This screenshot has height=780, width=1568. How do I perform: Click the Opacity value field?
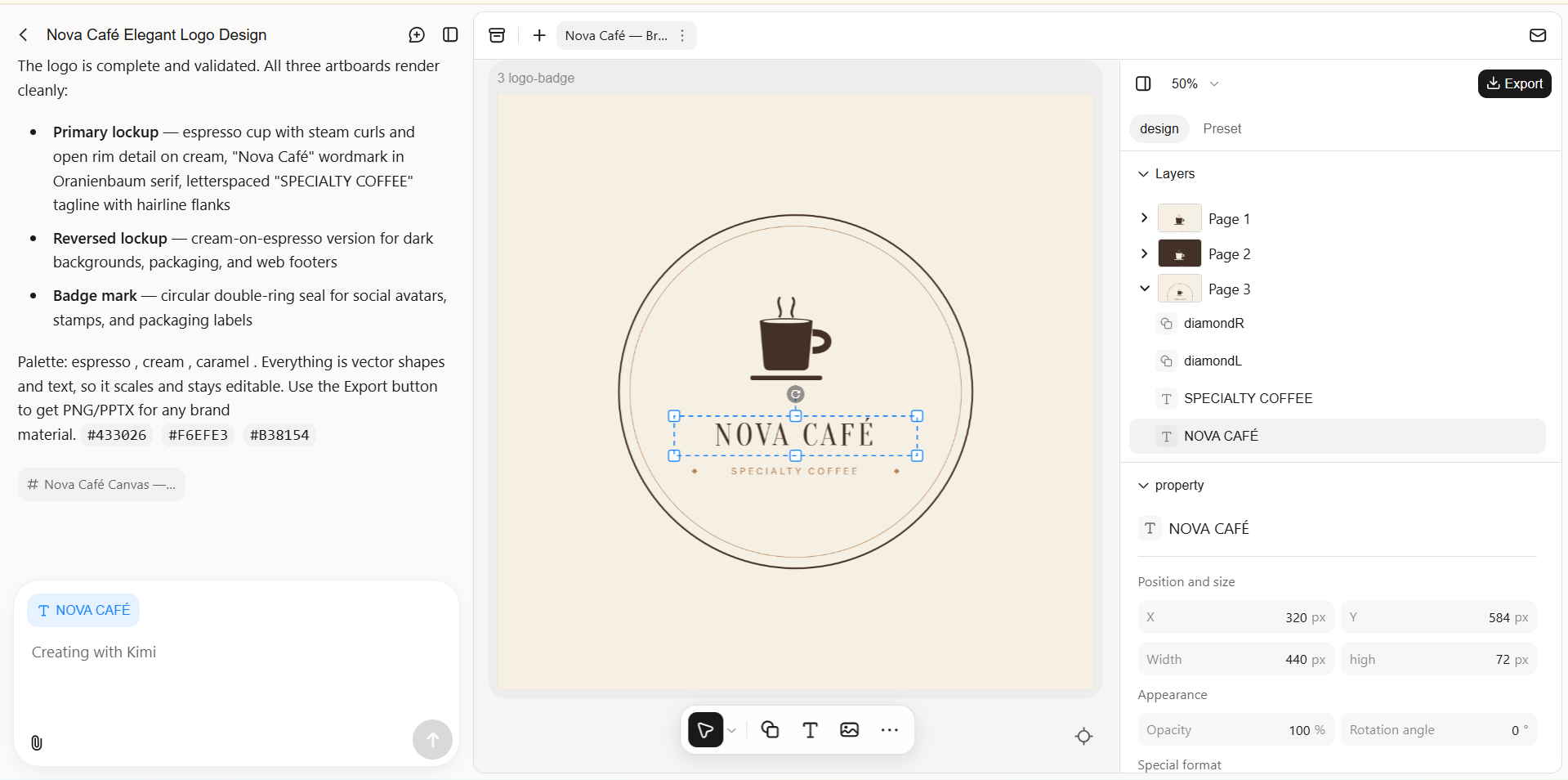point(1235,729)
